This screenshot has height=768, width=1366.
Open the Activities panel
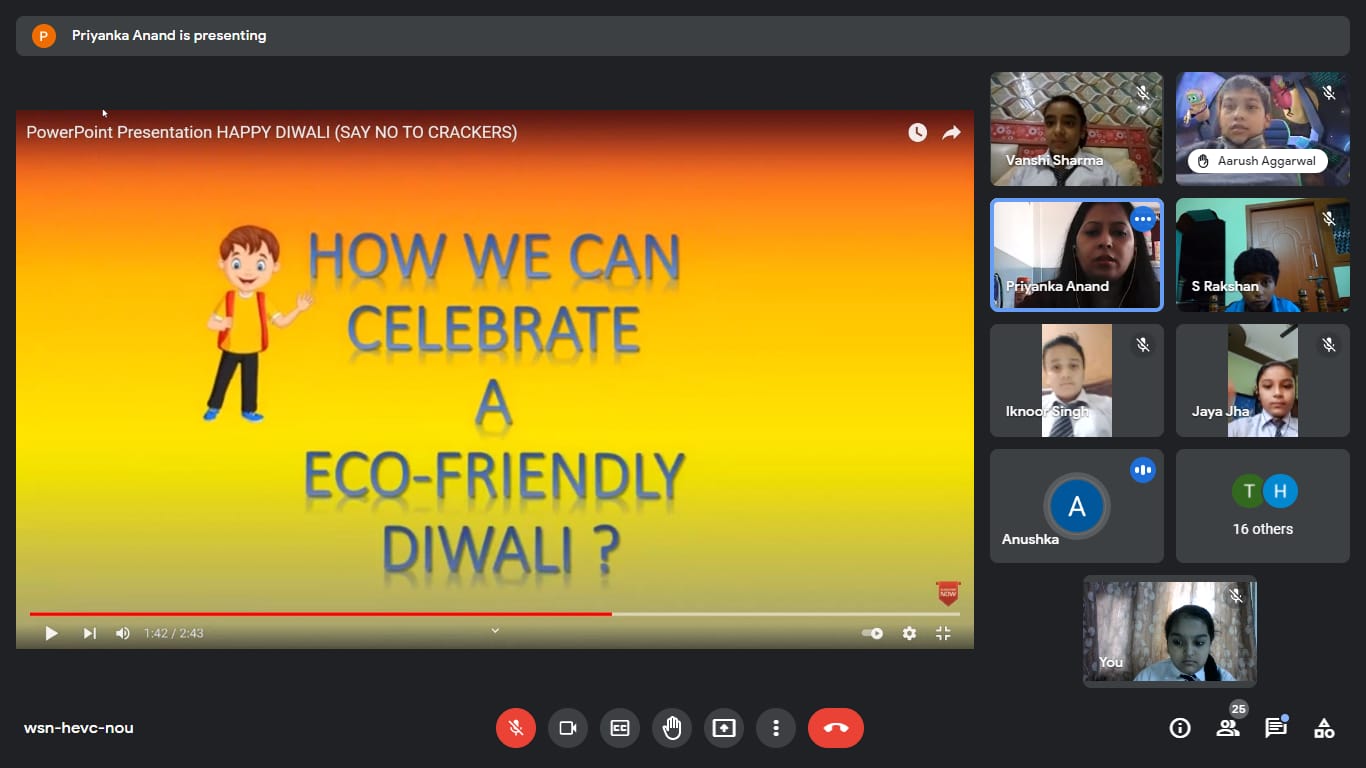pos(1324,728)
